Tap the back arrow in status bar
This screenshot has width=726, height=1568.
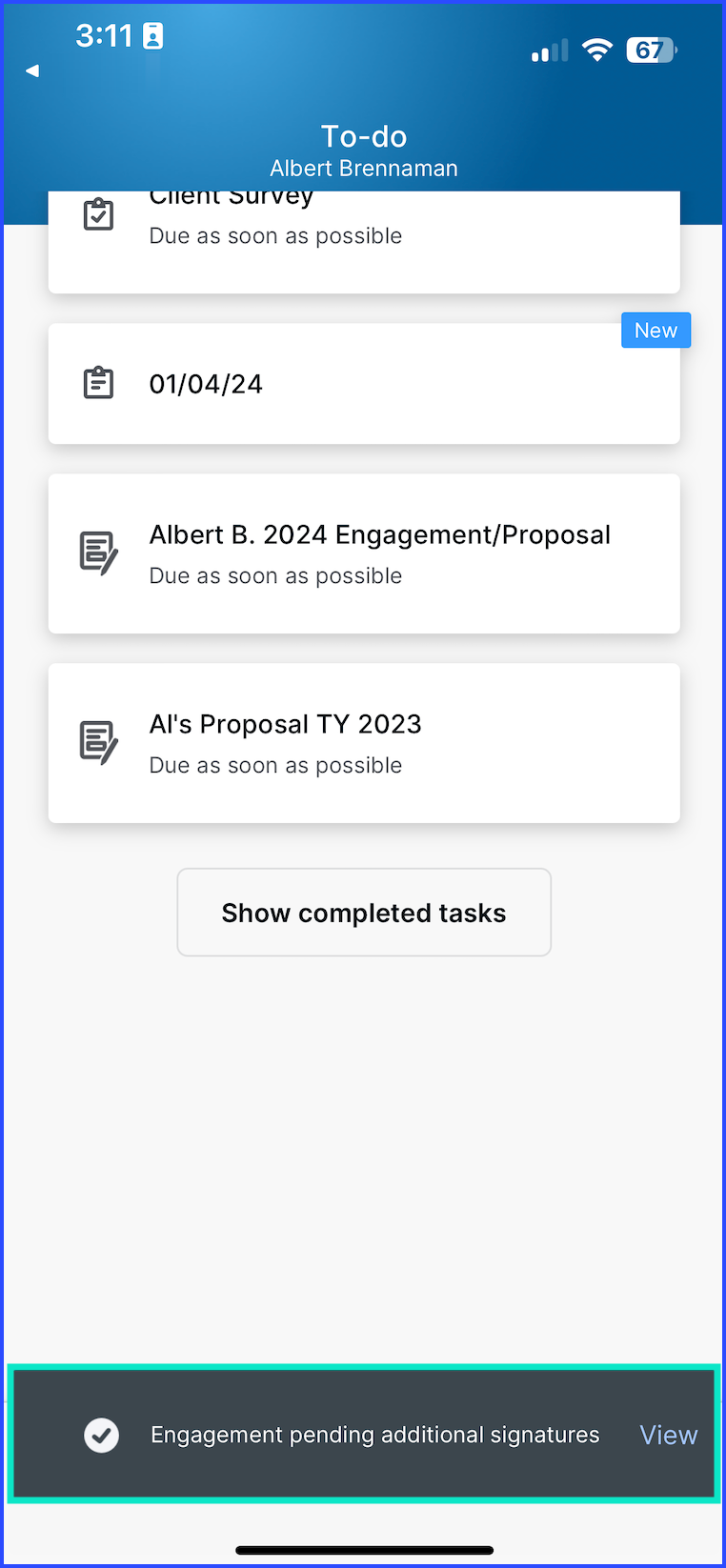tap(32, 70)
